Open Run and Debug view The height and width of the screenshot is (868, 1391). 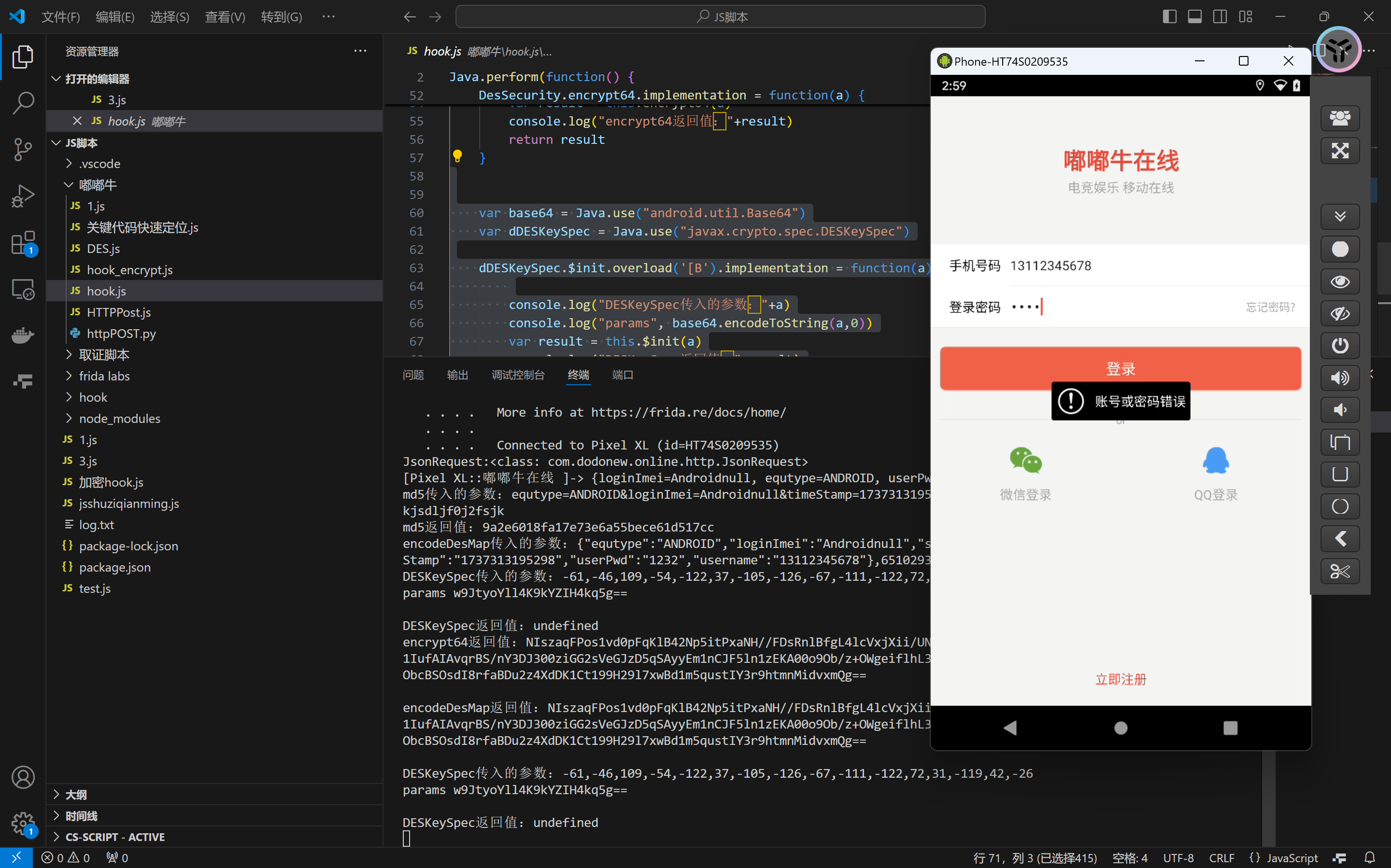click(23, 196)
